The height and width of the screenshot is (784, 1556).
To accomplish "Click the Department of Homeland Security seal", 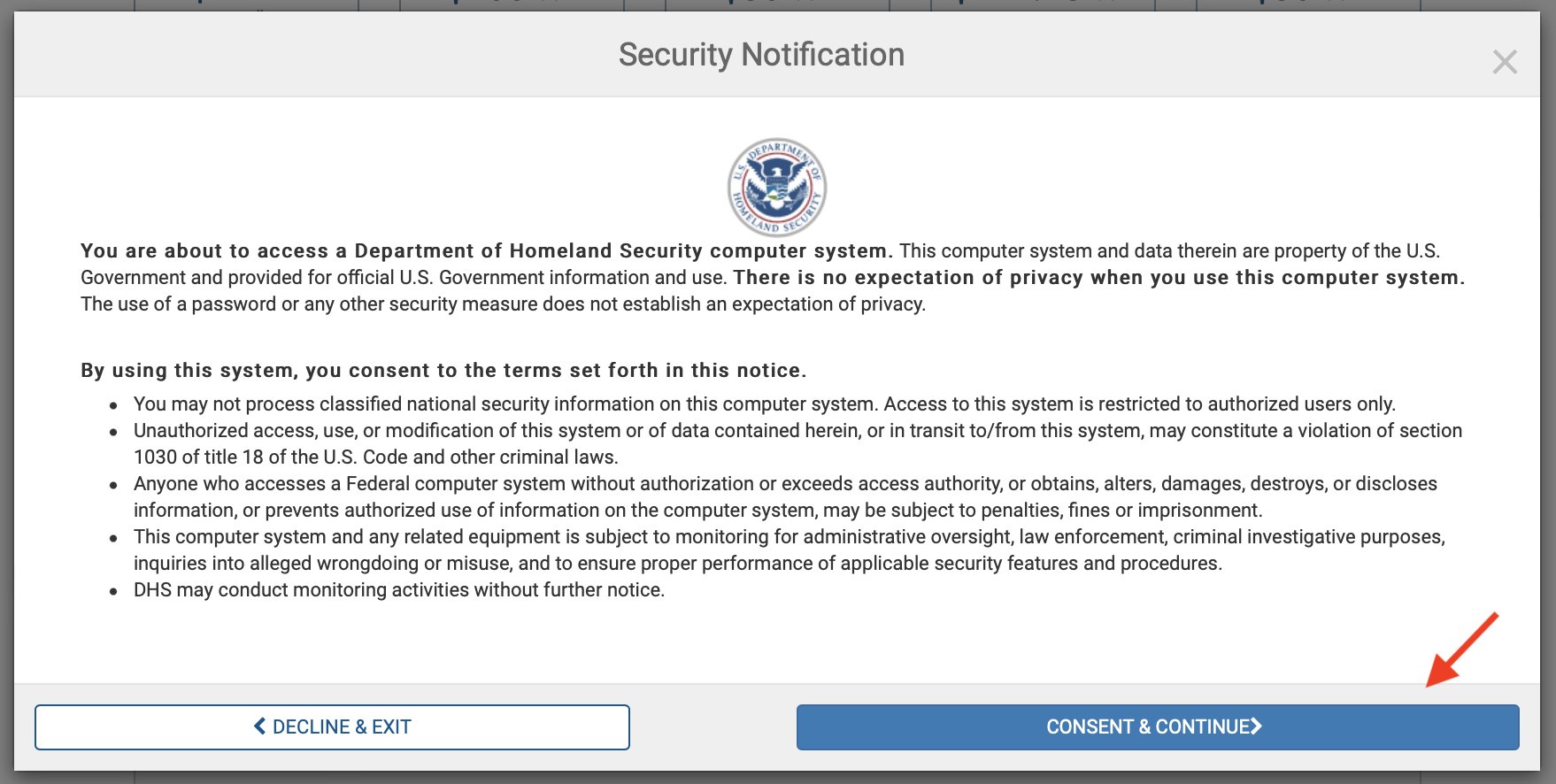I will [x=777, y=187].
